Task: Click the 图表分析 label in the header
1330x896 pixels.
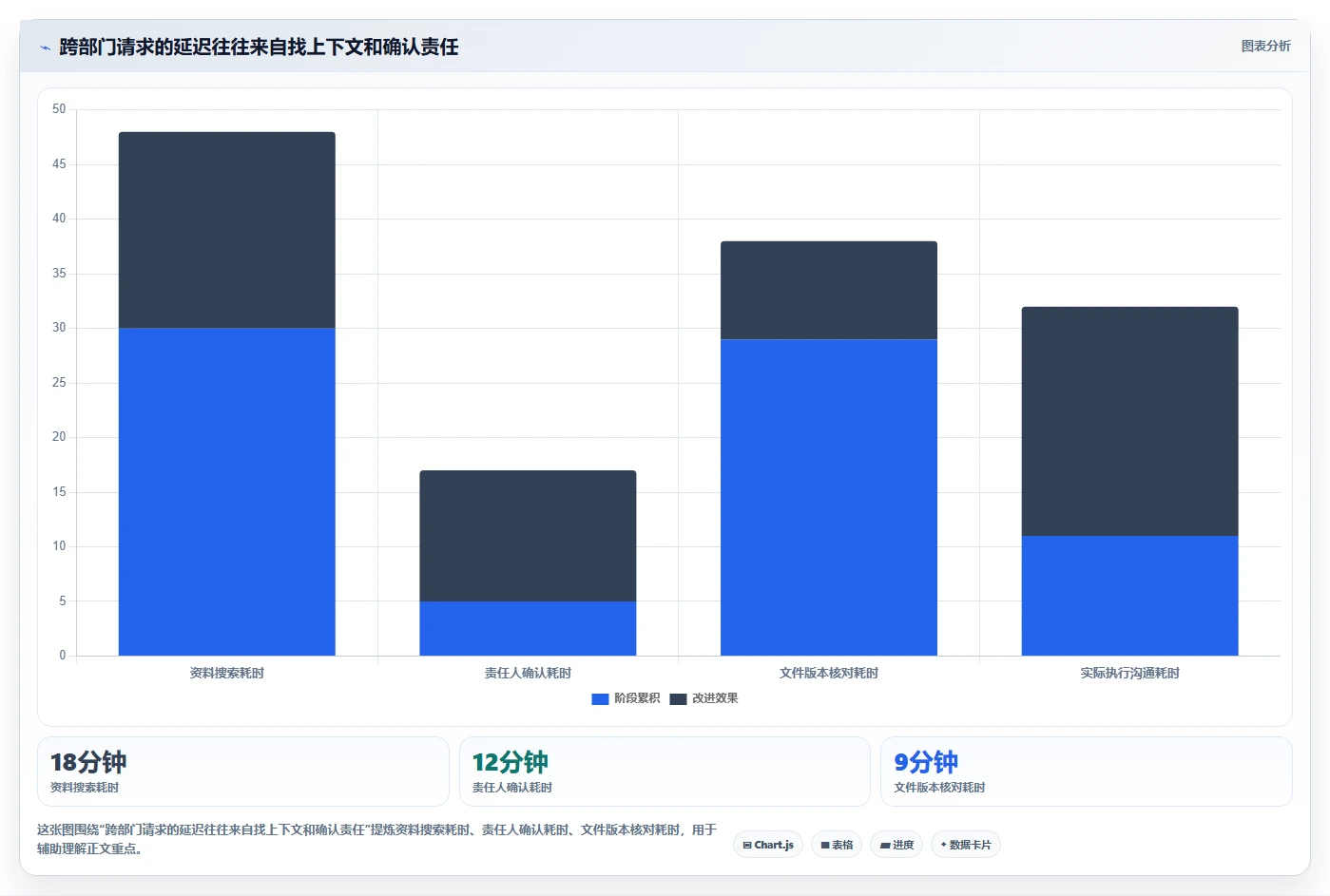Action: [1265, 46]
